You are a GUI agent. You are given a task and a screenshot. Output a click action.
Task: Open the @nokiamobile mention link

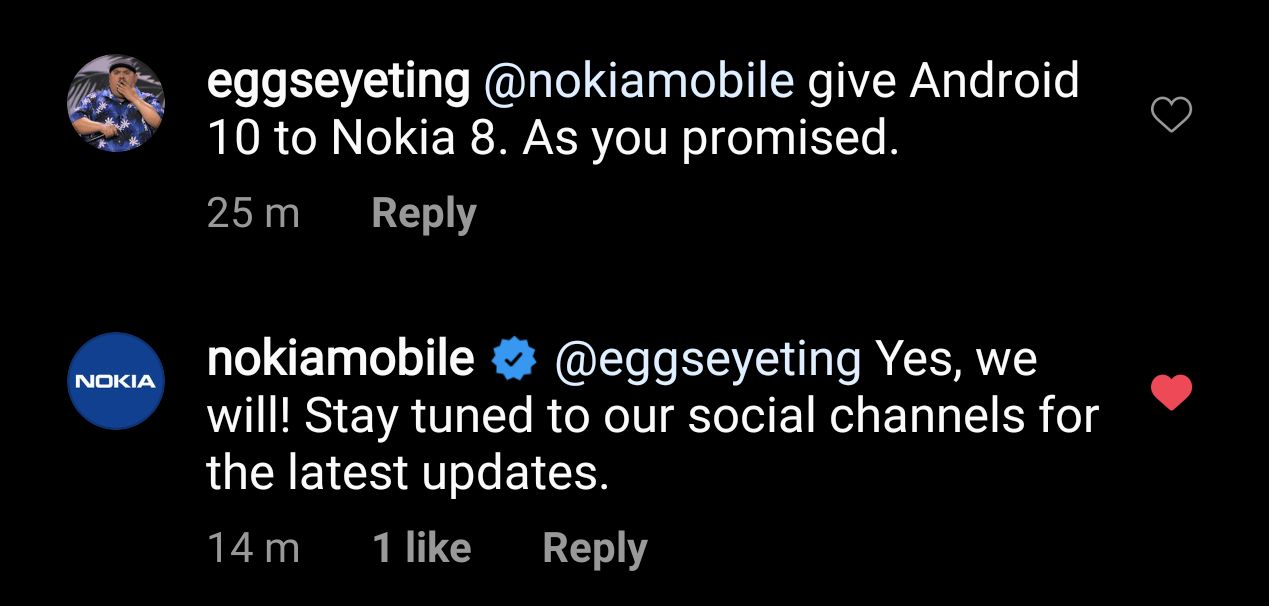(x=638, y=82)
